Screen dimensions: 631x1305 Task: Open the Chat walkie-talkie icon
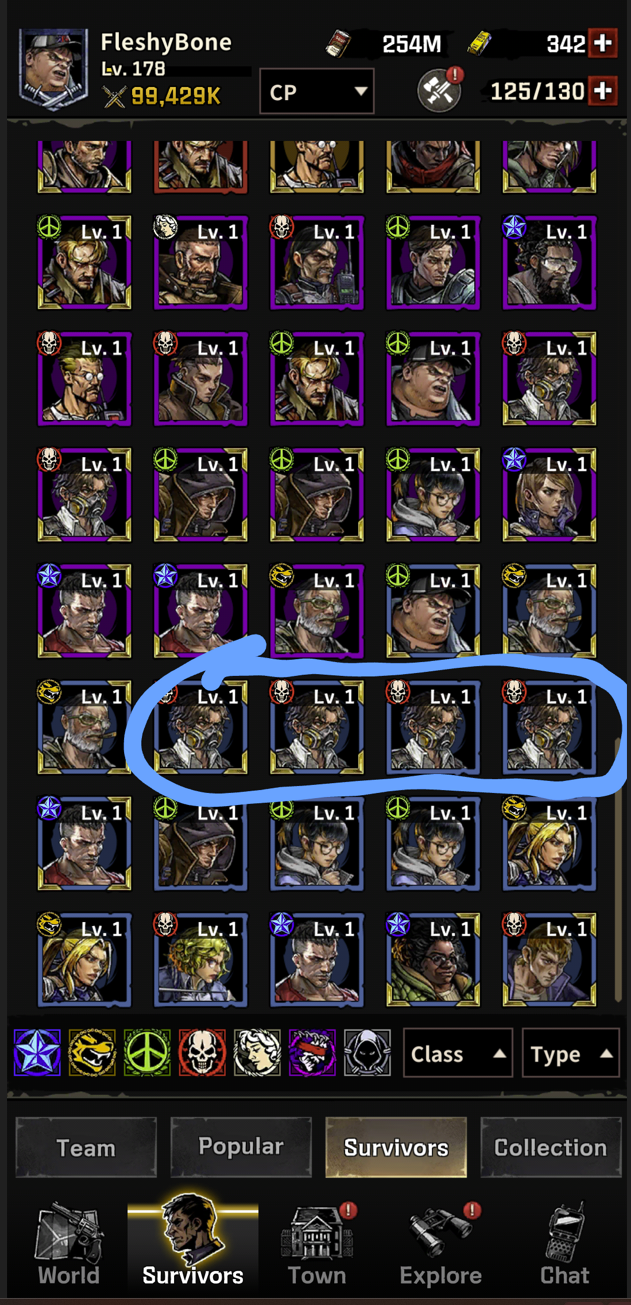point(565,1245)
